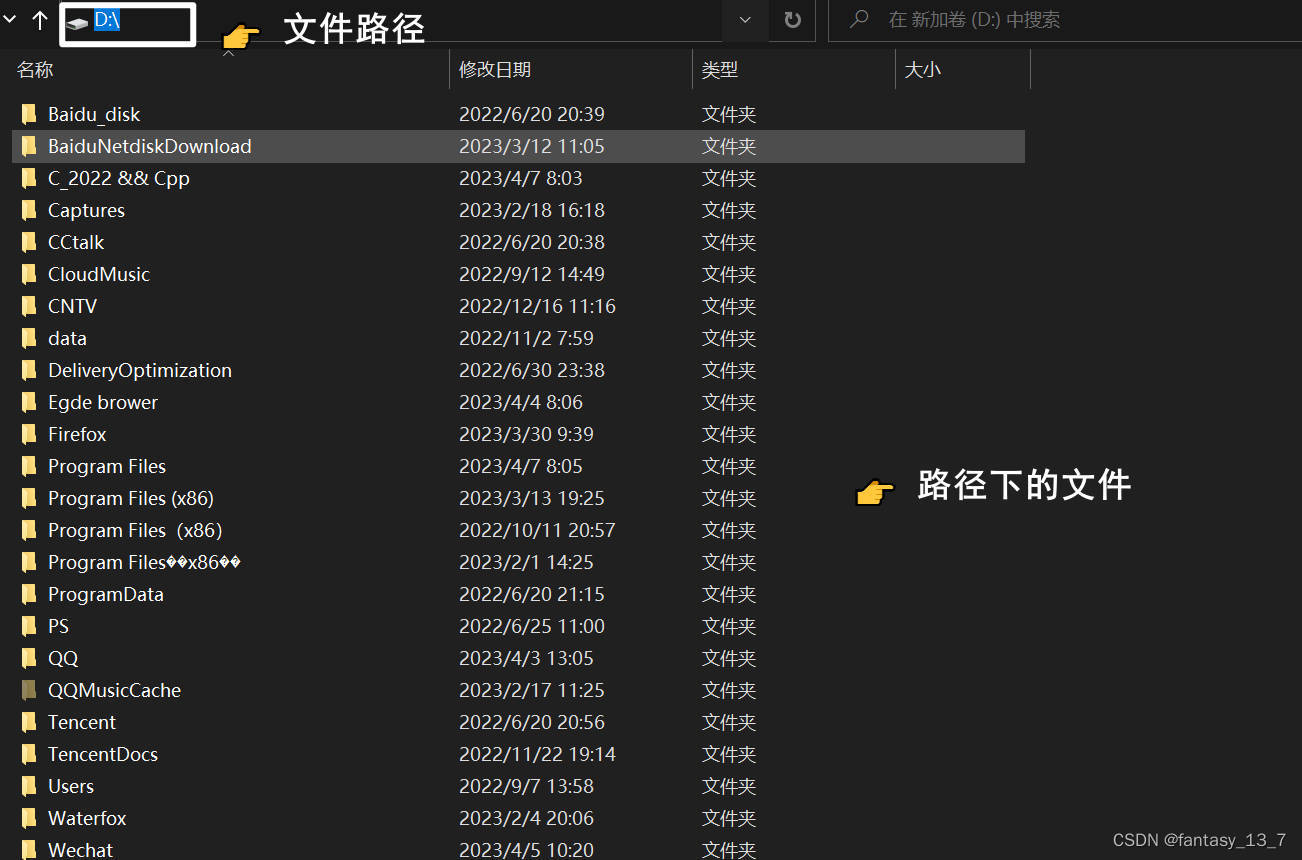Click the Users folder icon
Screen dimensions: 1302x860
pos(29,786)
